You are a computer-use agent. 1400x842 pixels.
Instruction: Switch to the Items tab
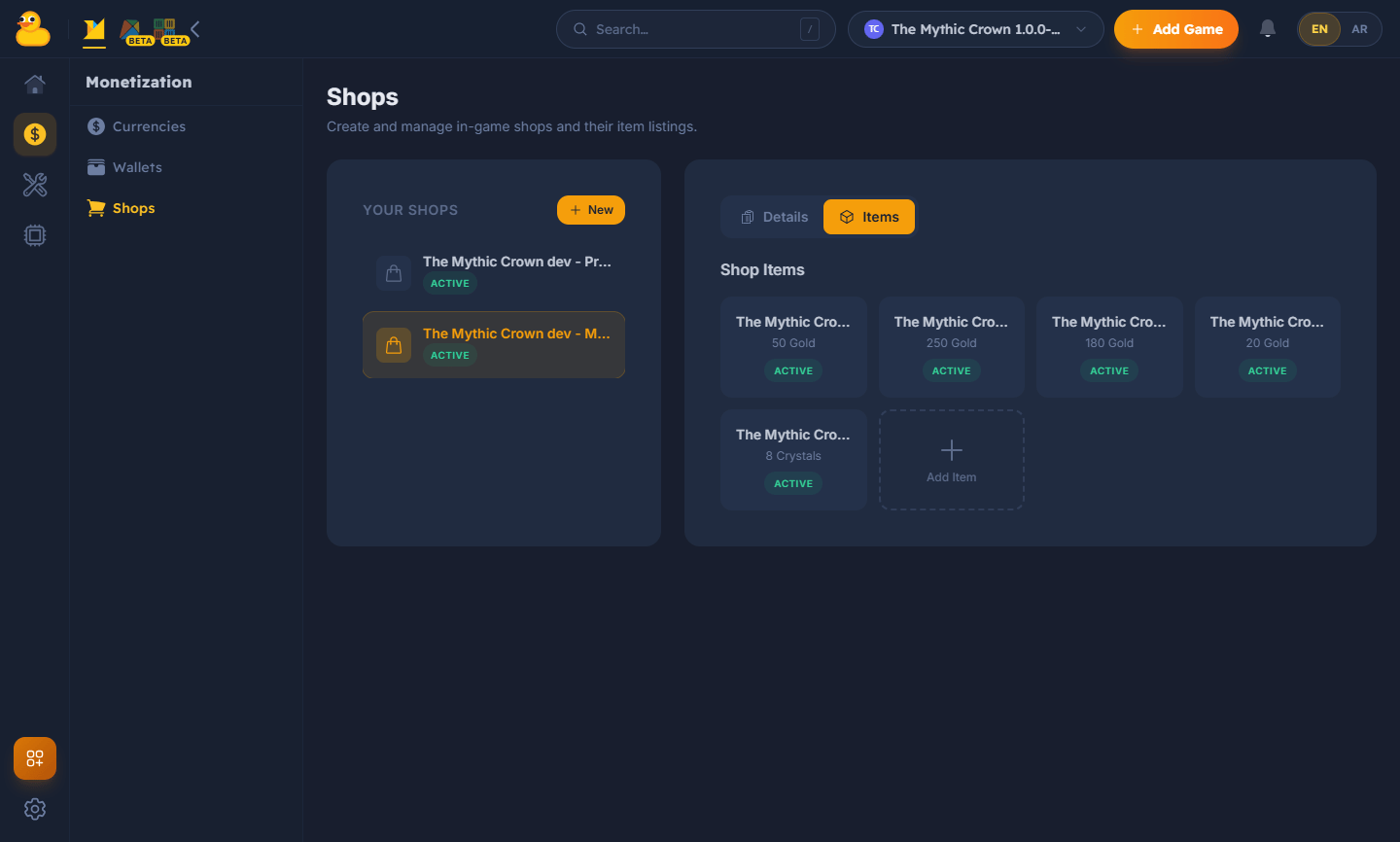pyautogui.click(x=869, y=217)
